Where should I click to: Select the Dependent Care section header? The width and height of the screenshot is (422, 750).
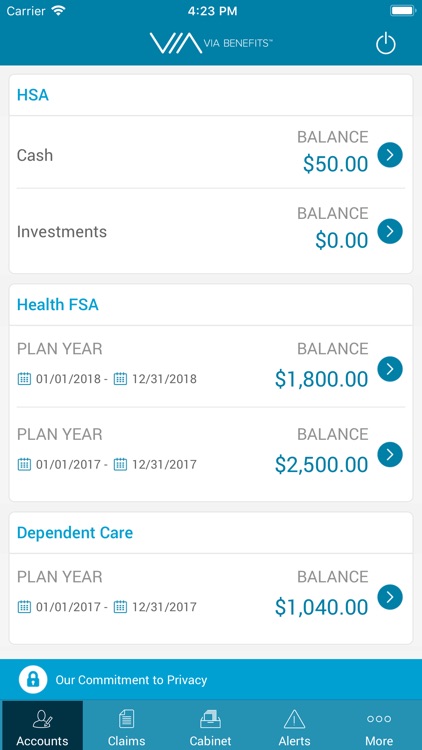pos(75,533)
